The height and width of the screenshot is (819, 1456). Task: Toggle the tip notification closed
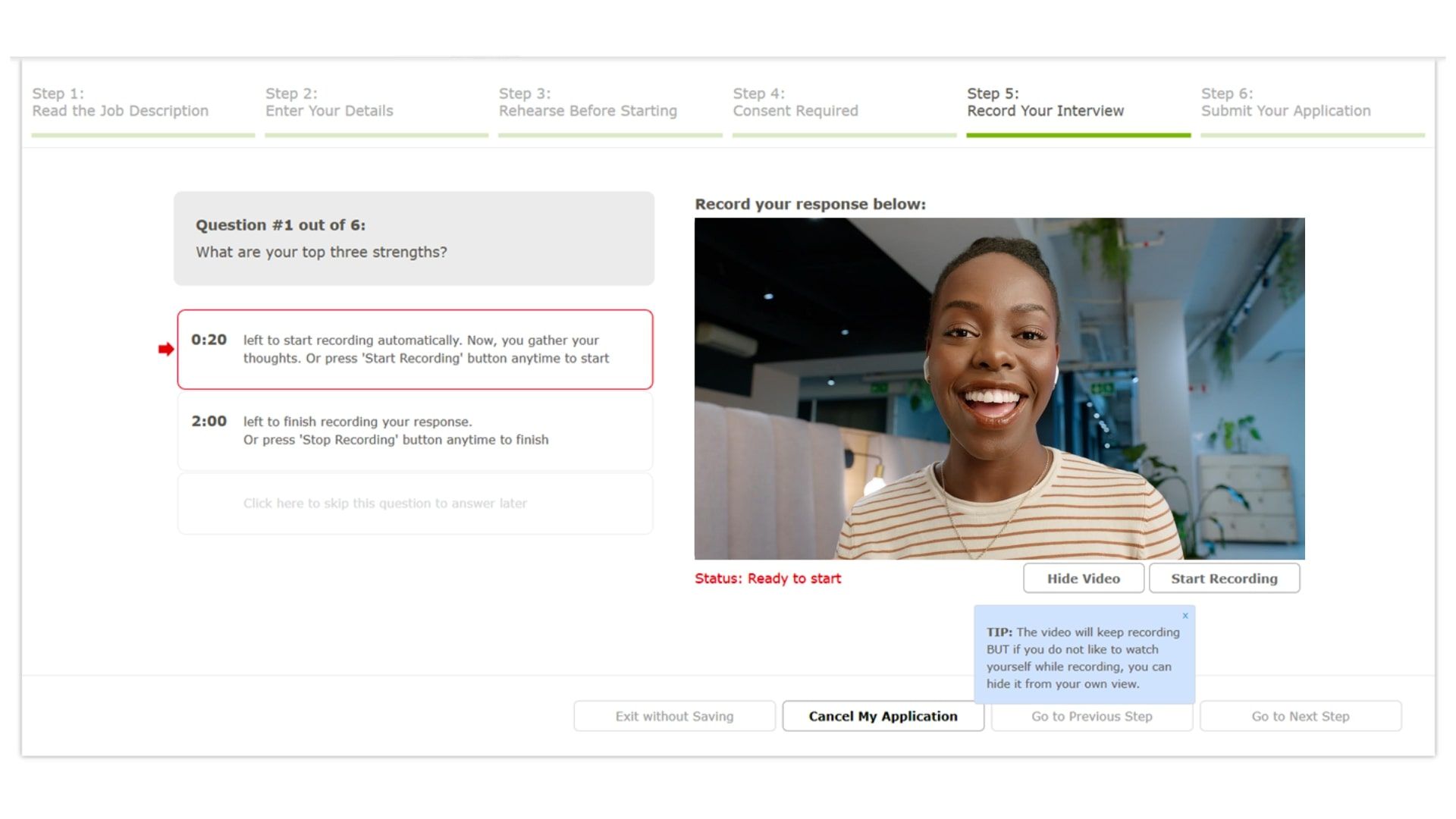tap(1184, 614)
